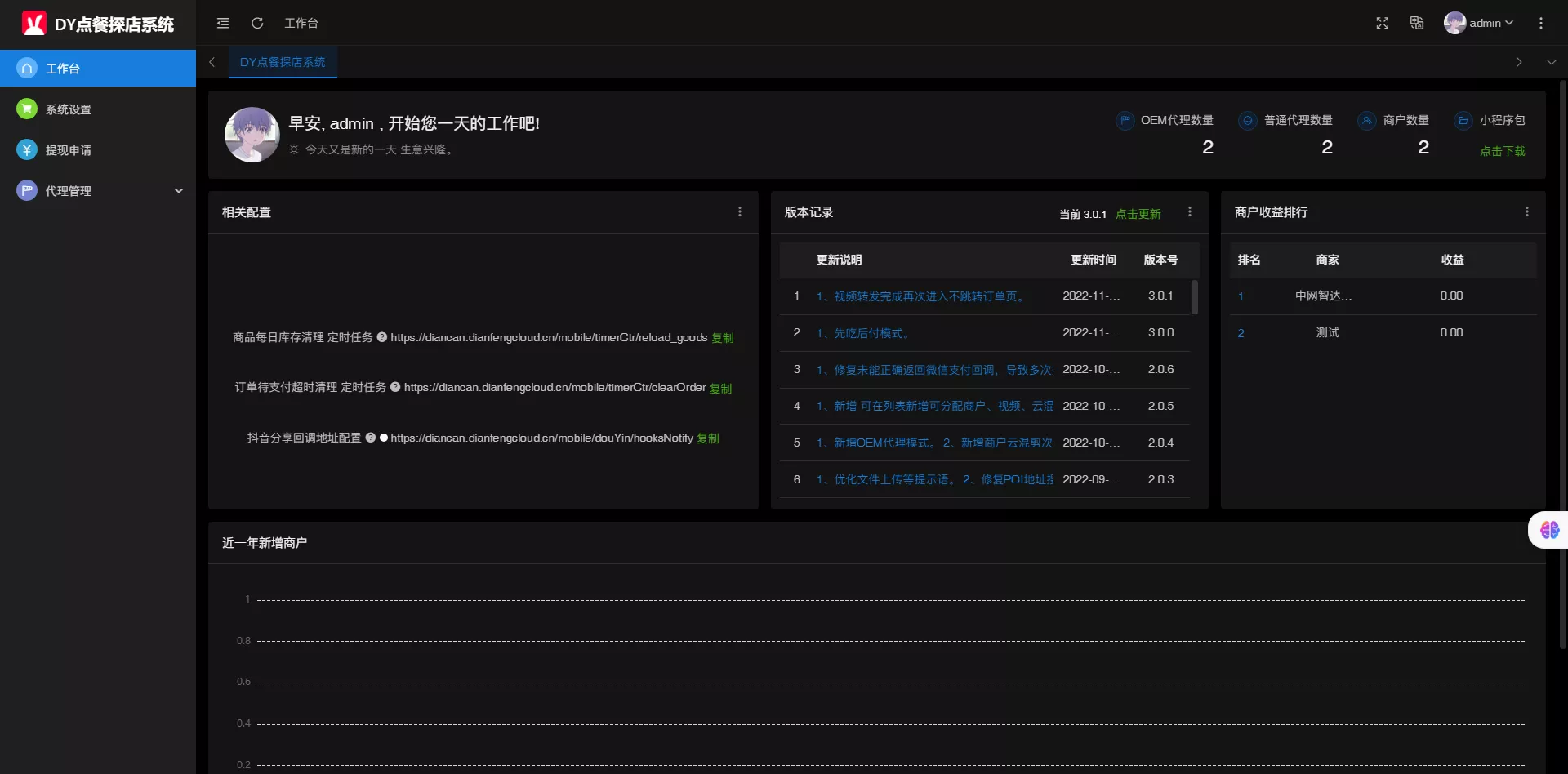Copy the 抖音分享回调地址 URL
The height and width of the screenshot is (774, 1568).
click(x=708, y=438)
